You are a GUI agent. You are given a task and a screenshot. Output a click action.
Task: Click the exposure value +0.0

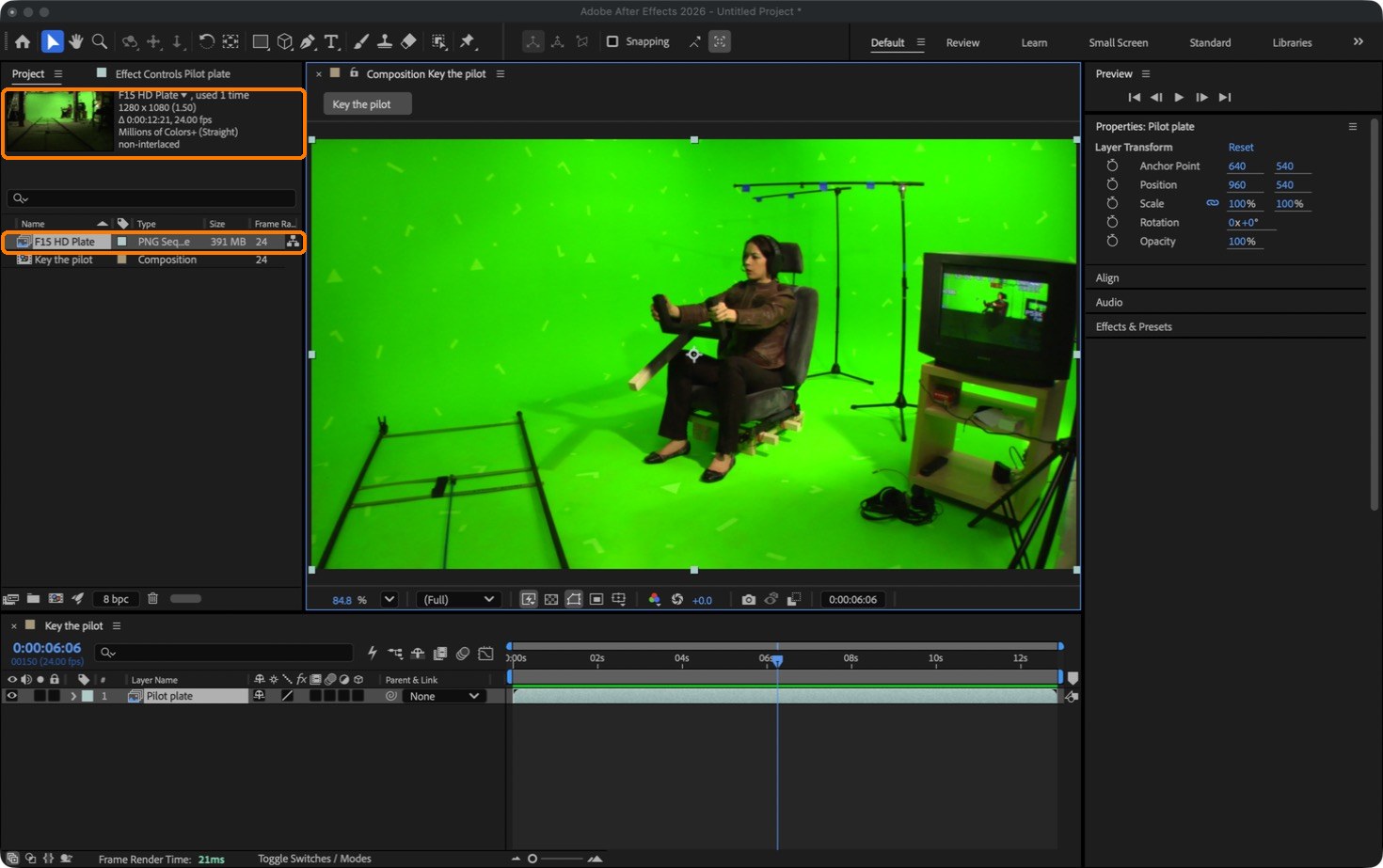pos(702,600)
